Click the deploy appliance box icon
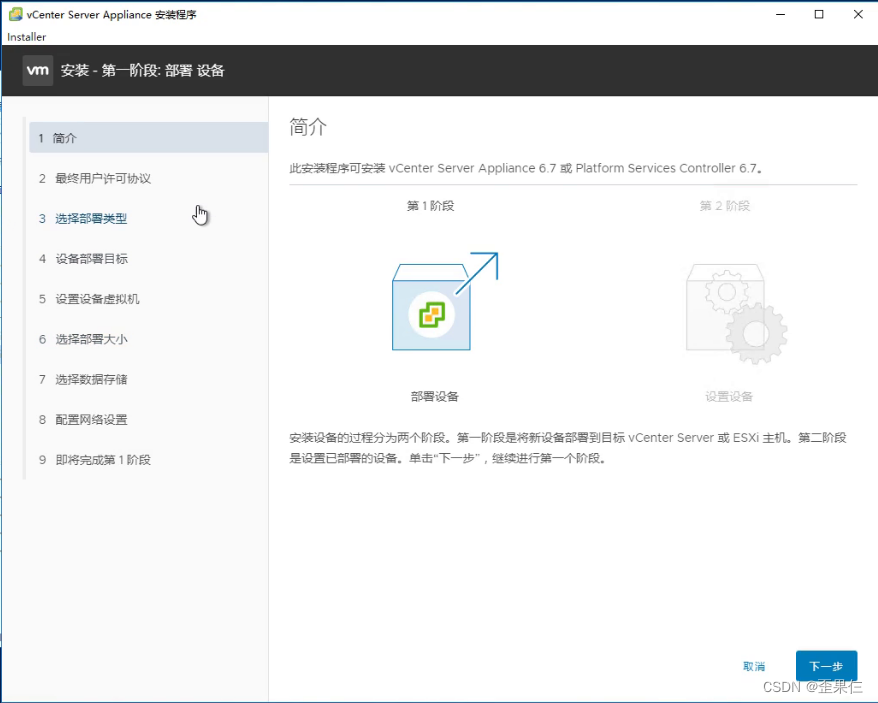This screenshot has height=703, width=878. (x=445, y=301)
